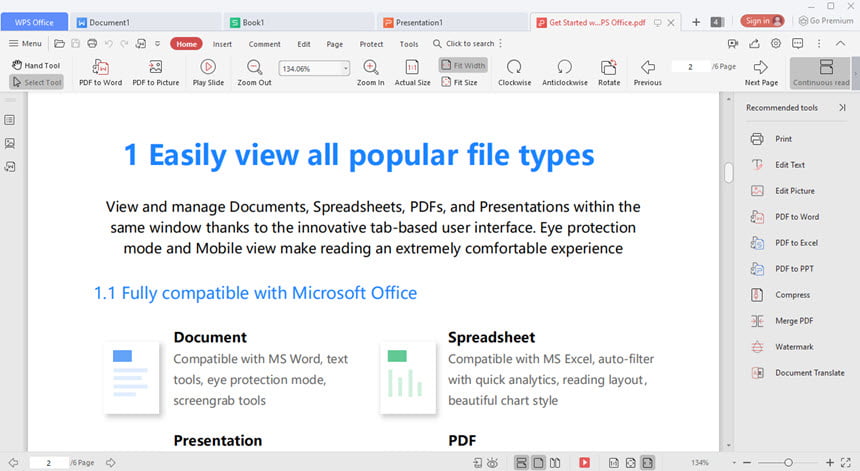Click Print in Recommended tools
This screenshot has height=471, width=860.
[771, 139]
